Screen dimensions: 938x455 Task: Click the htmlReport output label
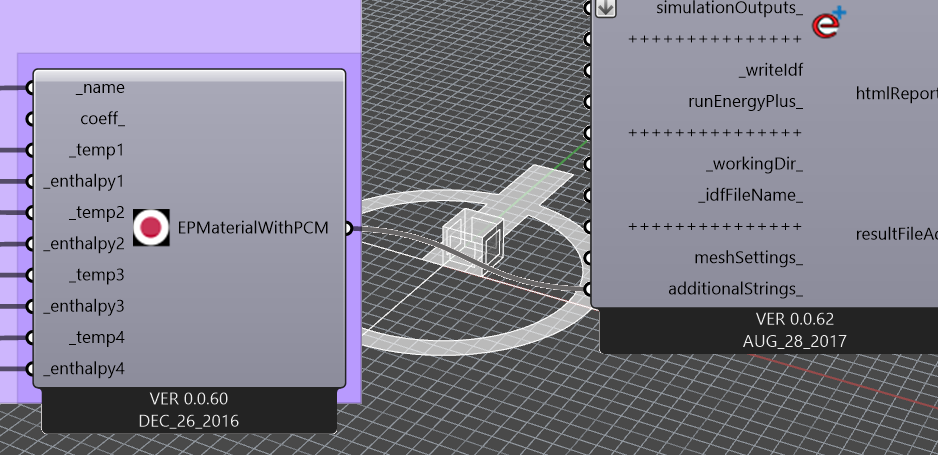(x=897, y=93)
